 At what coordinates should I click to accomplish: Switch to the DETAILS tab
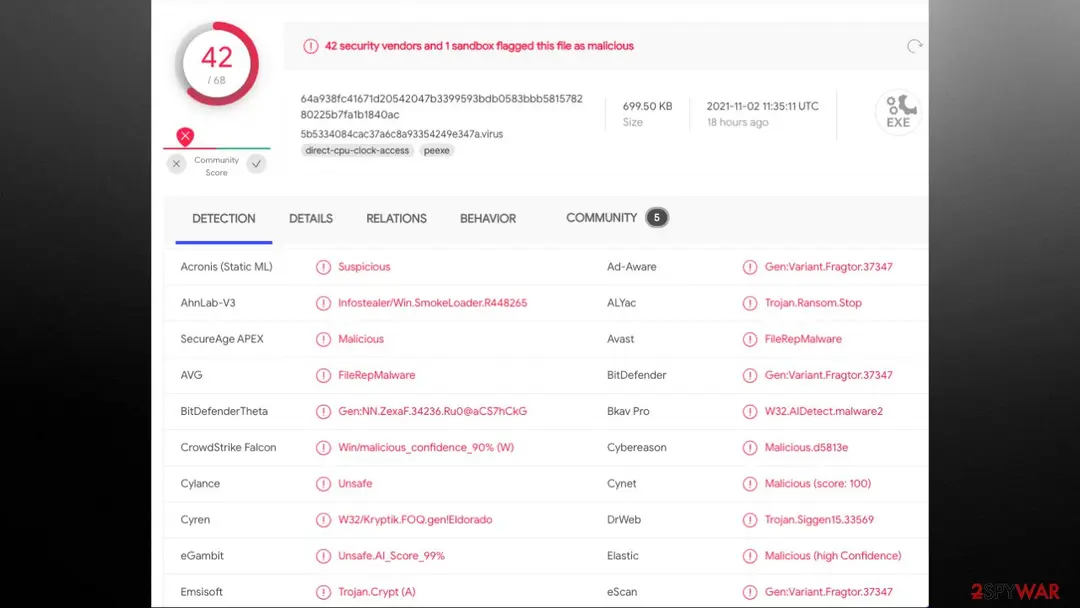coord(311,219)
